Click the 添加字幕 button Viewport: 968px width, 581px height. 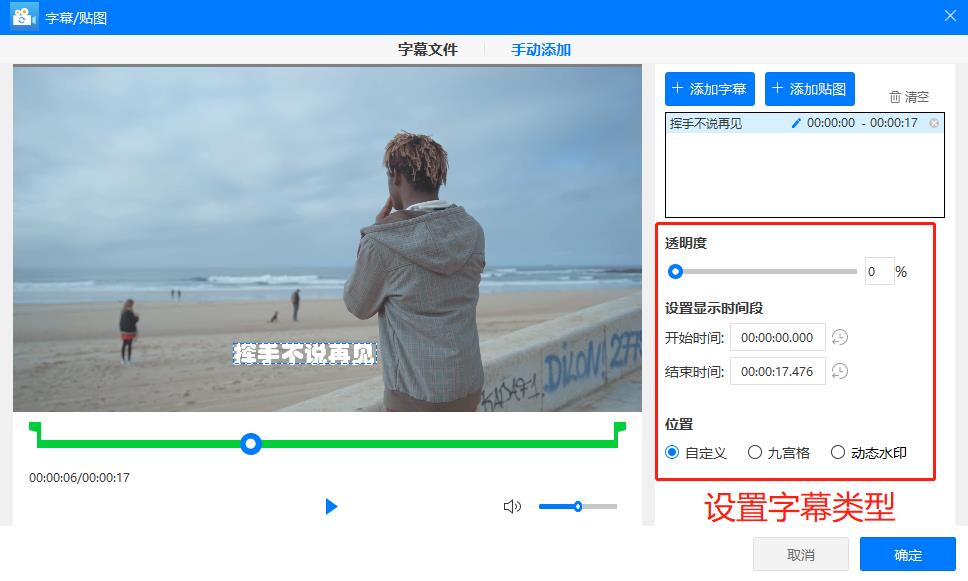(710, 89)
